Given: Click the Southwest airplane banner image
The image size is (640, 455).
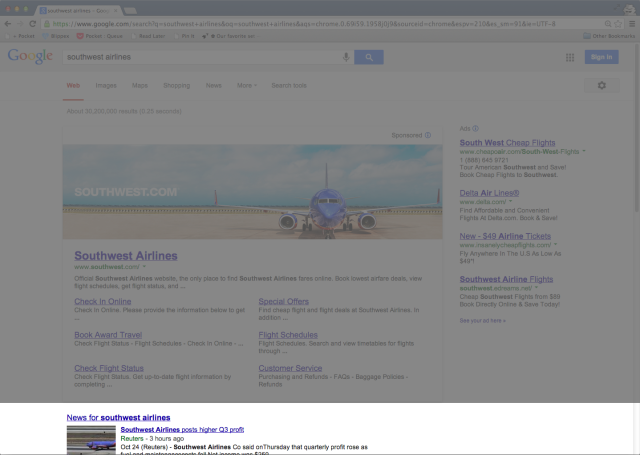Looking at the screenshot, I should coord(252,192).
